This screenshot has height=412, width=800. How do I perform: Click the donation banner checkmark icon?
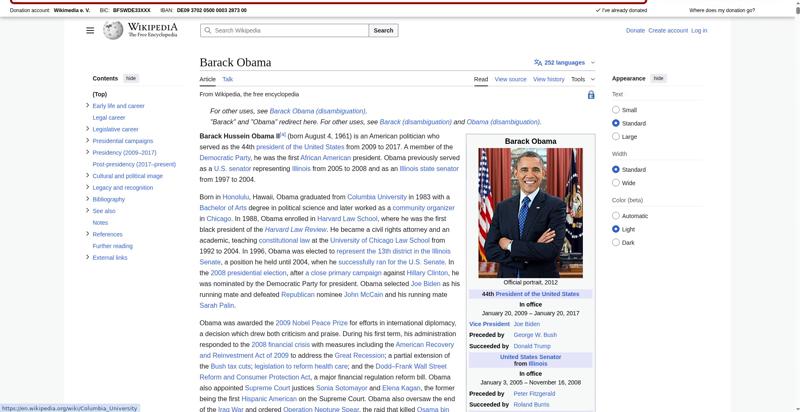[595, 10]
